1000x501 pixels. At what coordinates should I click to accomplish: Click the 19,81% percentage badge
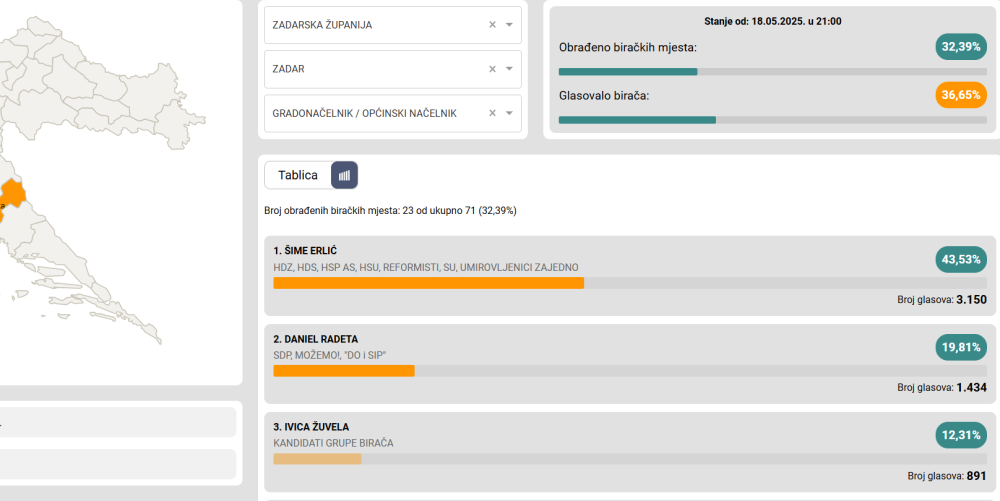[x=961, y=347]
